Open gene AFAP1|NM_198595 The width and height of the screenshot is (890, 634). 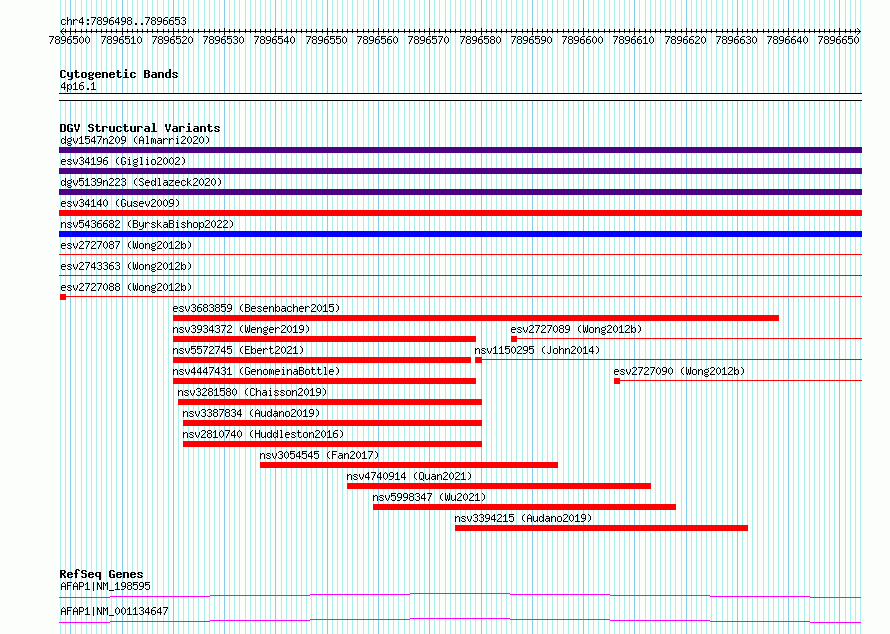105,586
